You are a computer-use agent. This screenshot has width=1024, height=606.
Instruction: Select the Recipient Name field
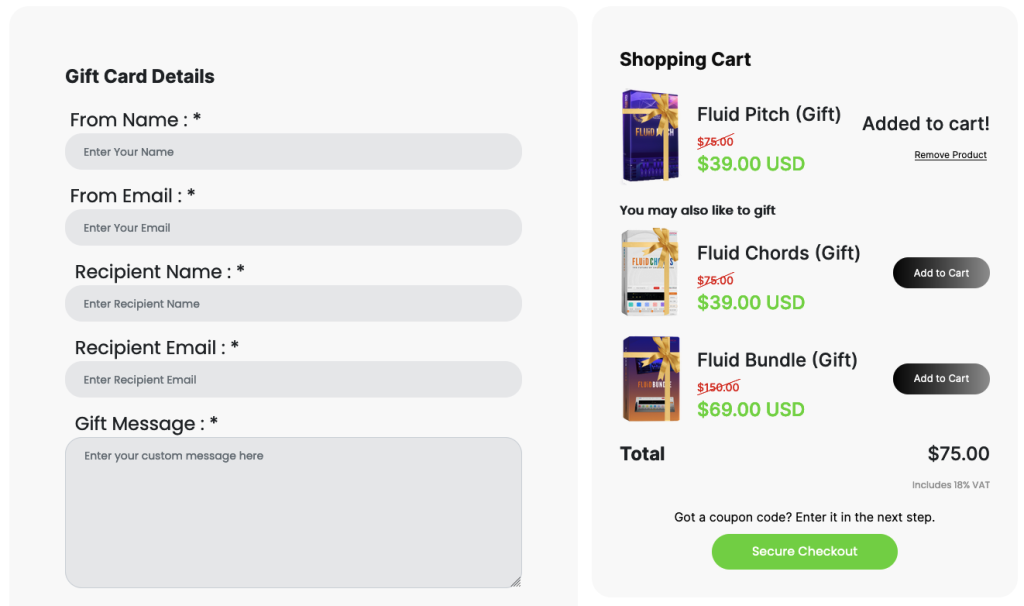293,303
